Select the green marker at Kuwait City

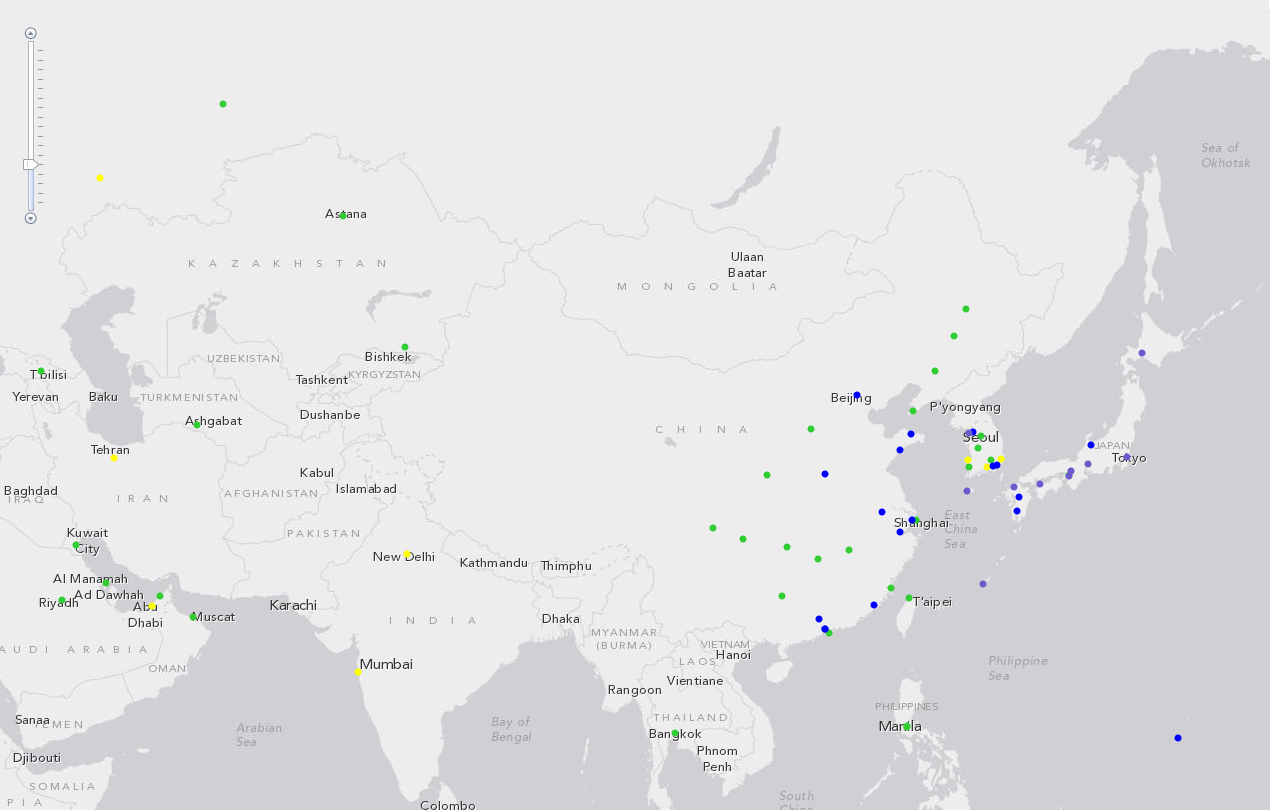pyautogui.click(x=76, y=545)
